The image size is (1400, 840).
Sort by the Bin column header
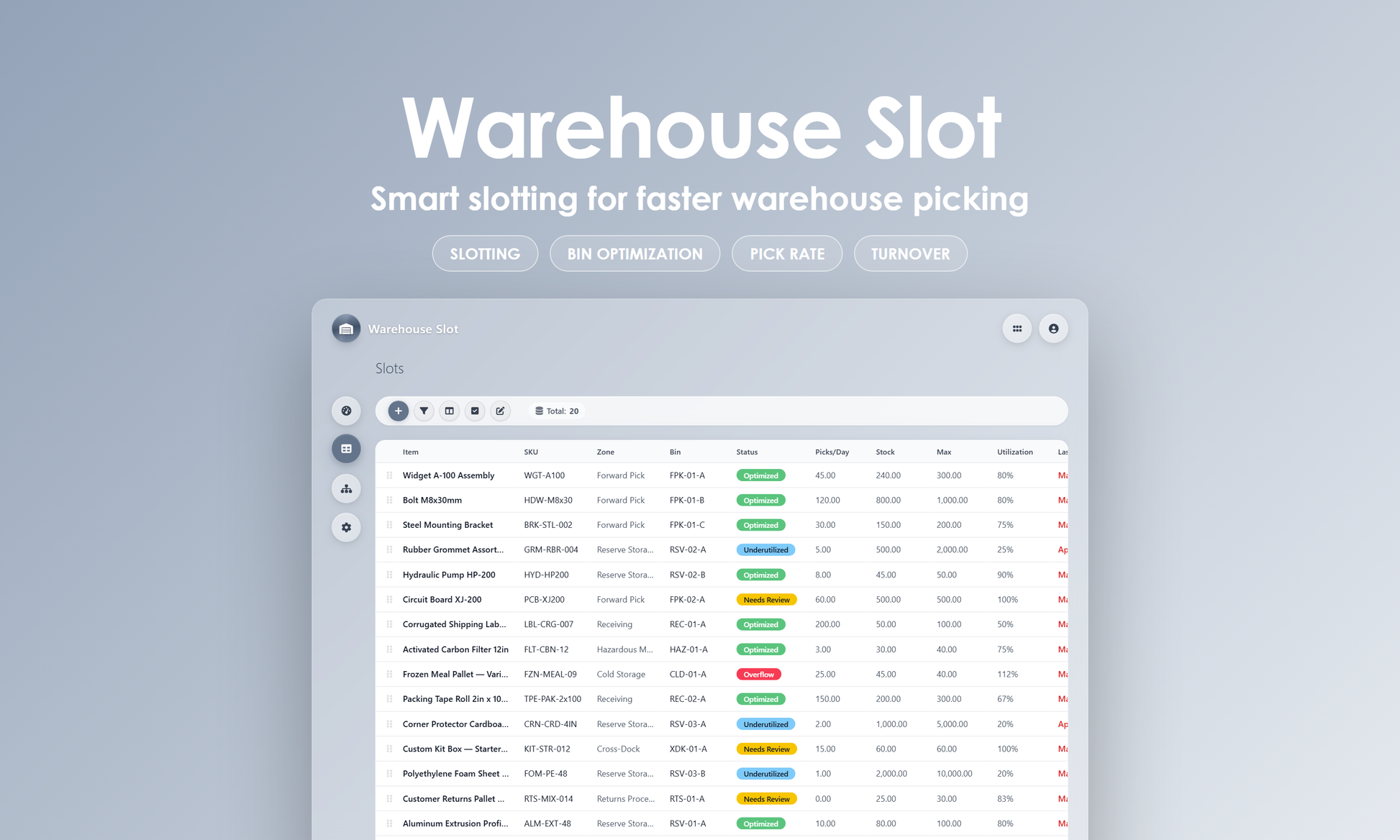(x=675, y=452)
